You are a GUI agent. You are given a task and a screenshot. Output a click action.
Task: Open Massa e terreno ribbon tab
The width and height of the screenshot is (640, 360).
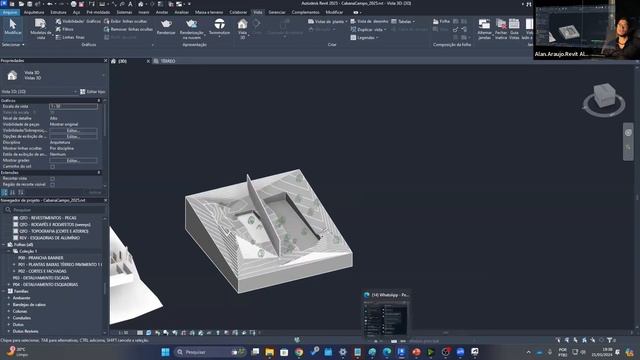(x=209, y=12)
